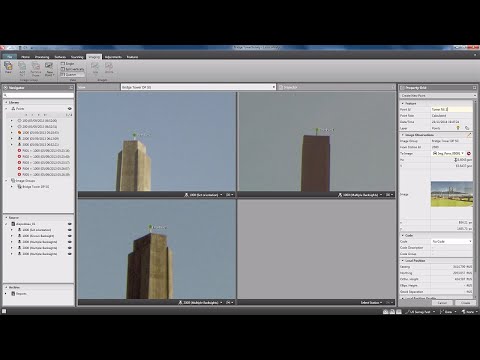Click the camera icon in status bar
This screenshot has width=480, height=360.
386,312
